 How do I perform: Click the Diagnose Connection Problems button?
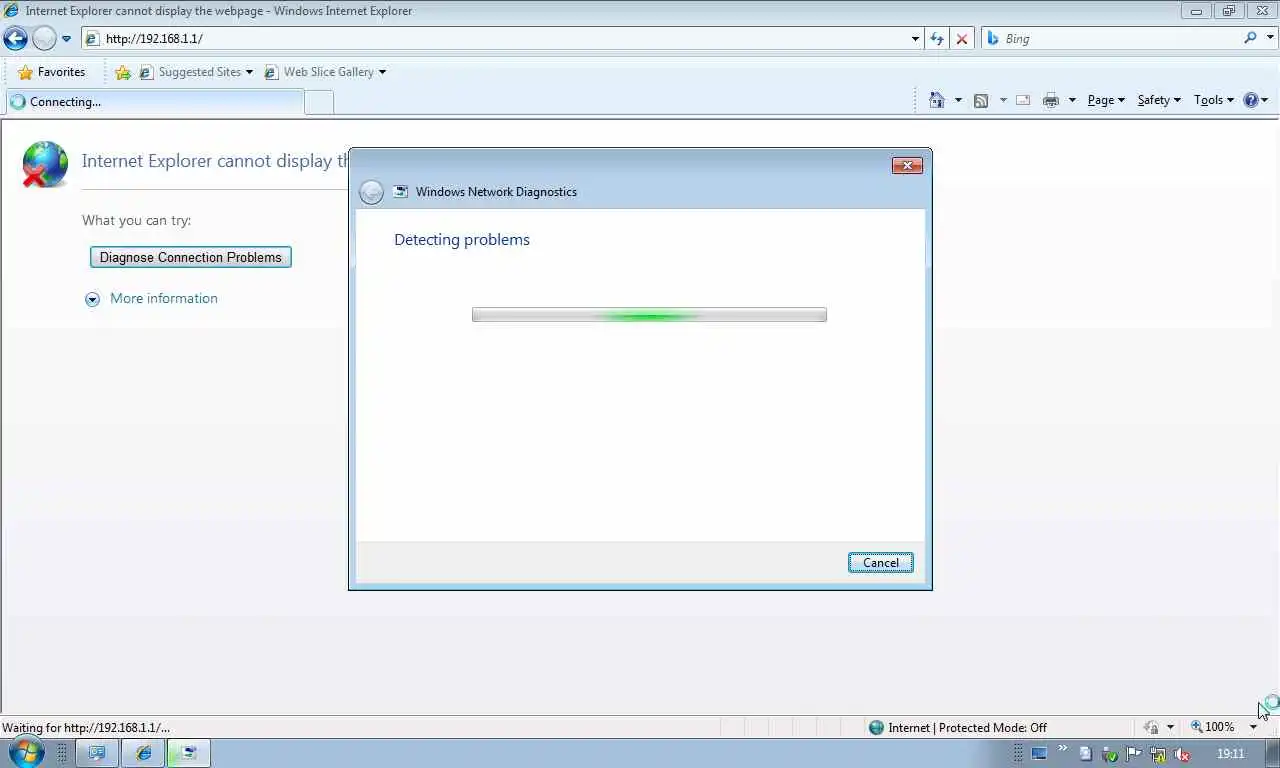tap(191, 257)
